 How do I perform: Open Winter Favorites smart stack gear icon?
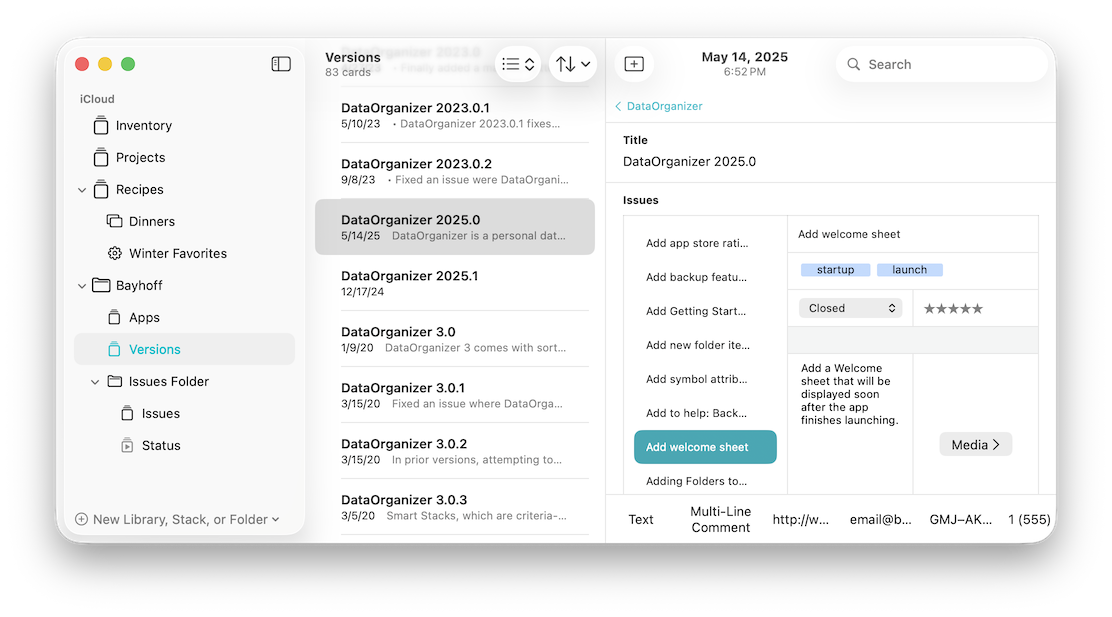click(114, 254)
